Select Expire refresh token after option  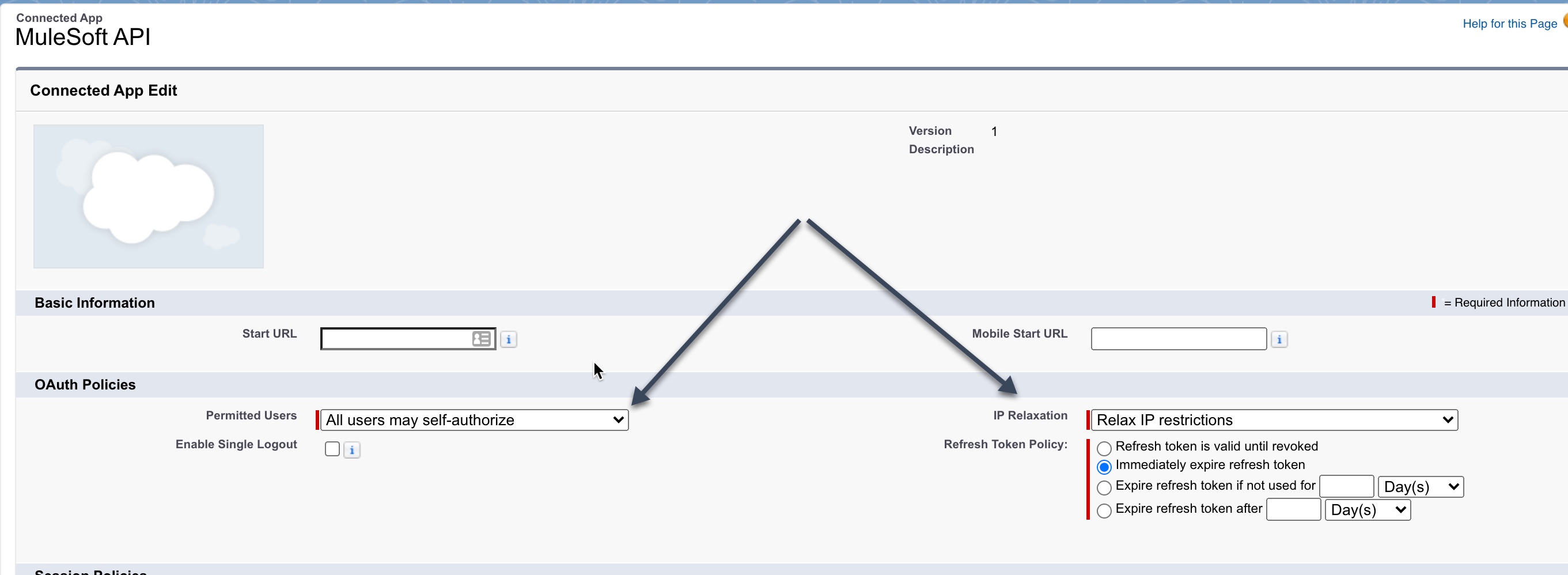pyautogui.click(x=1104, y=510)
